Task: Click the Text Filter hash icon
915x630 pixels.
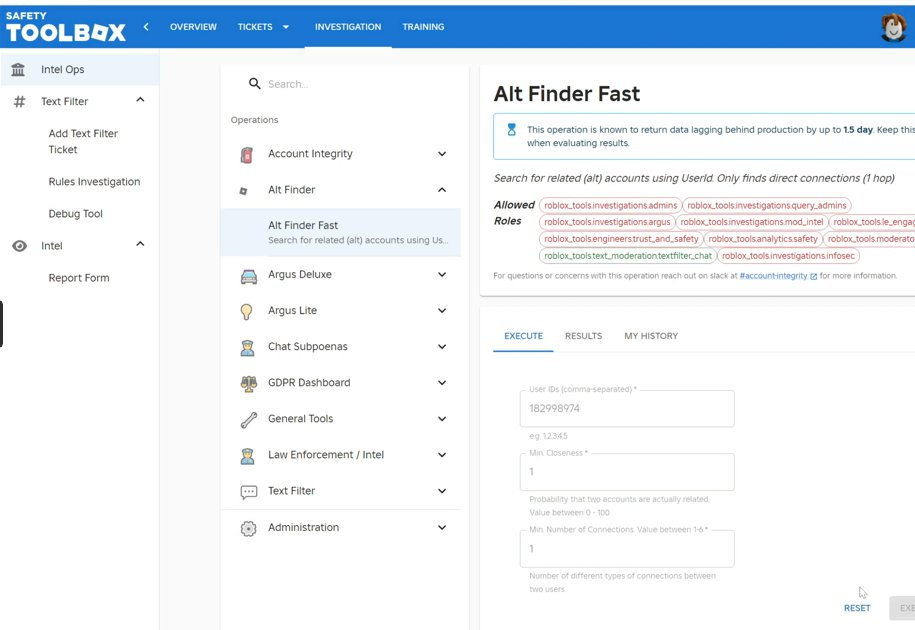Action: tap(19, 102)
